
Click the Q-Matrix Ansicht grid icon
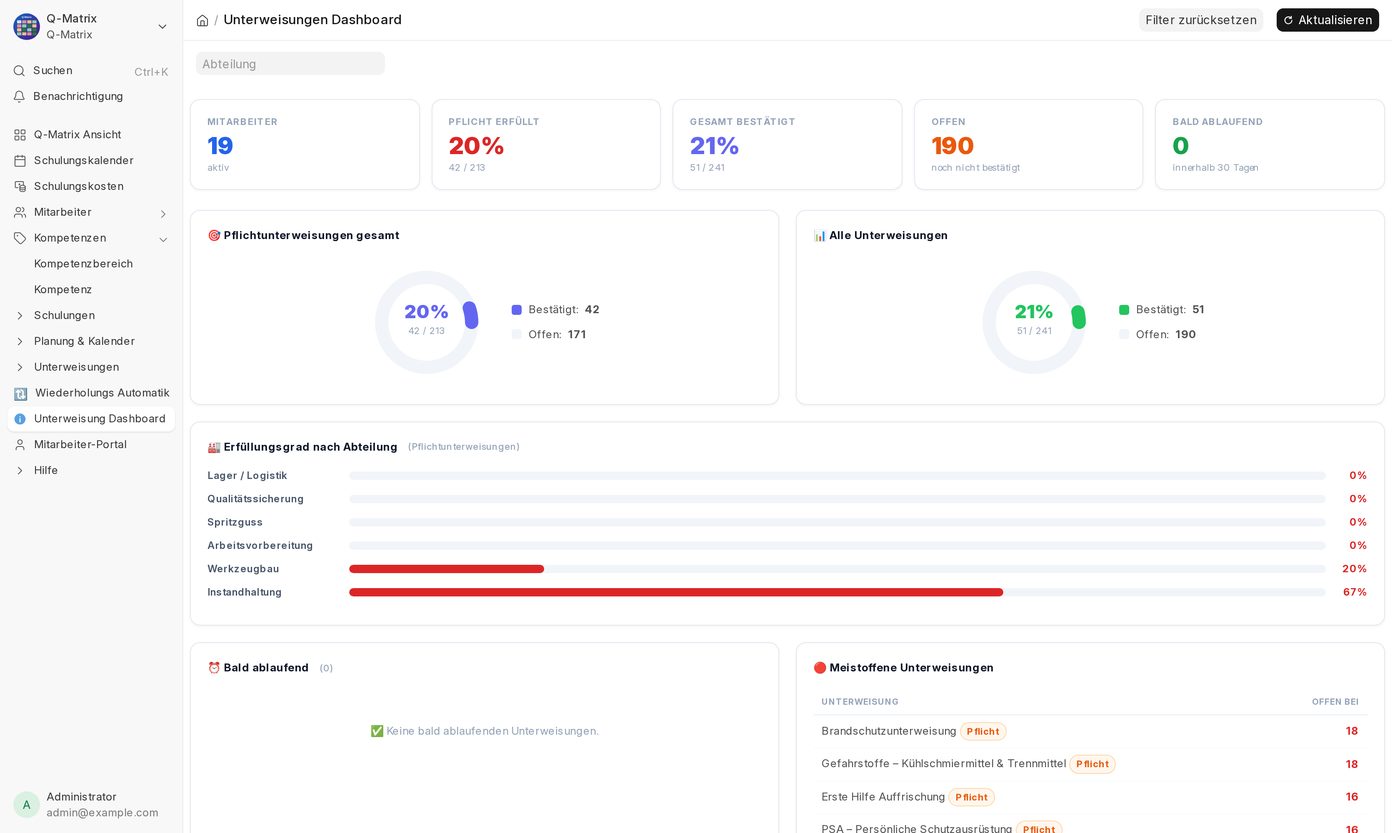point(20,135)
